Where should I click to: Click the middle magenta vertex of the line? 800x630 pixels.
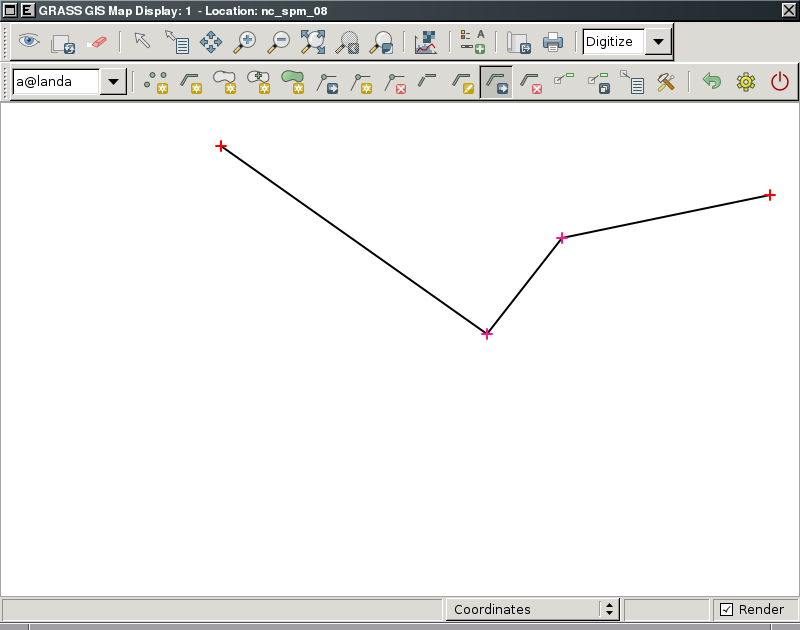562,238
